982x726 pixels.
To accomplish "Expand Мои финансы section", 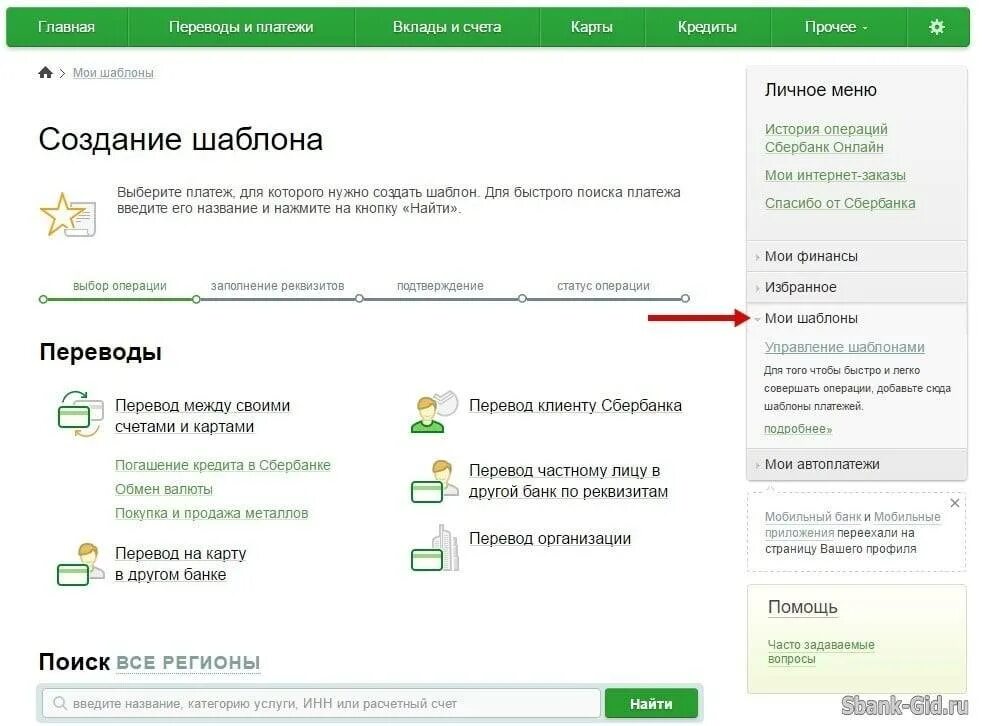I will coord(857,256).
